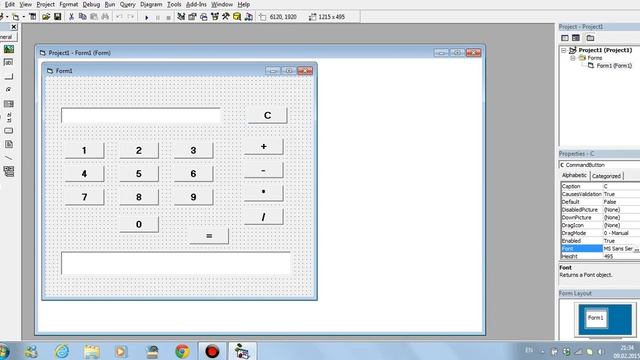Image resolution: width=640 pixels, height=360 pixels.
Task: Click View Code icon in Project panel
Action: tap(565, 38)
